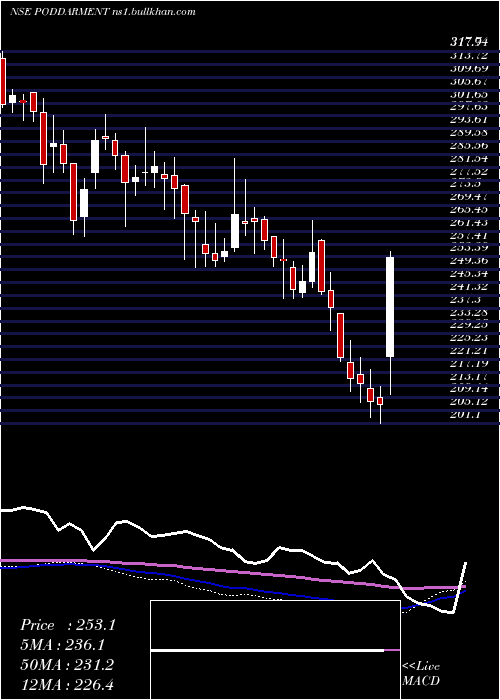This screenshot has width=500, height=700.
Task: Click the 50MA : 231.2 value
Action: [x=67, y=665]
